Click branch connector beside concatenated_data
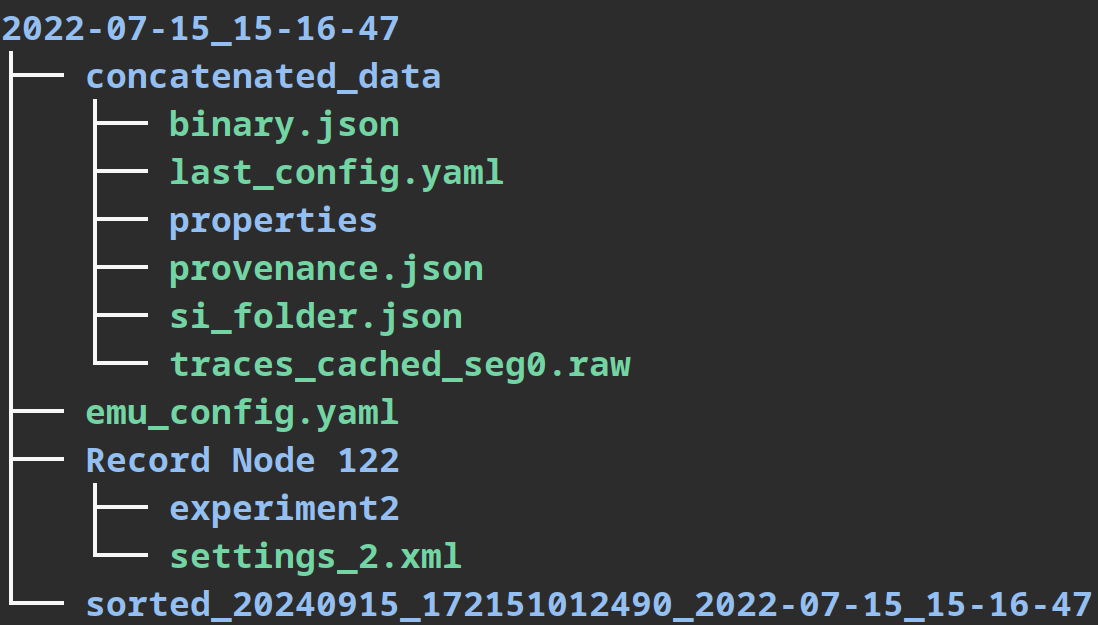 point(37,75)
